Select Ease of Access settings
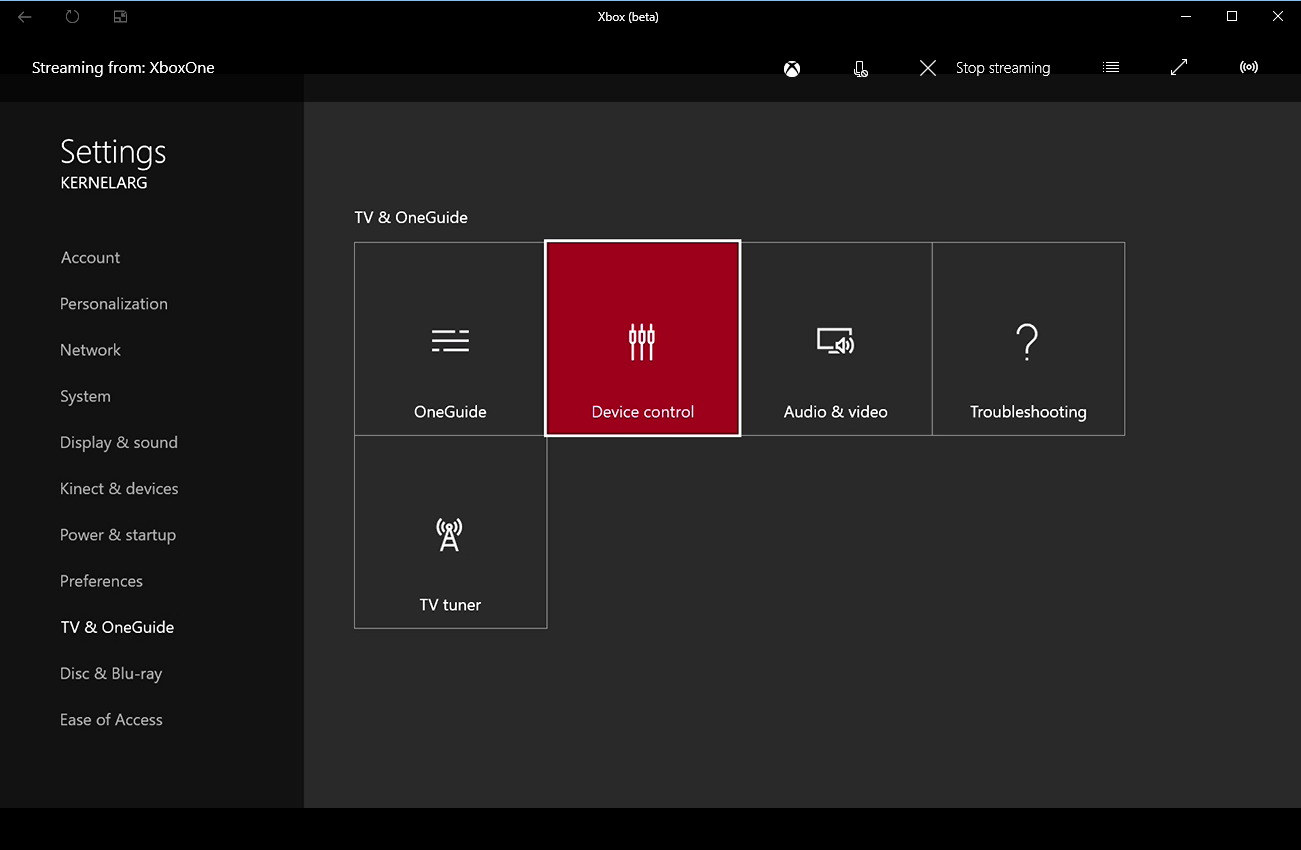This screenshot has width=1301, height=850. [x=111, y=719]
